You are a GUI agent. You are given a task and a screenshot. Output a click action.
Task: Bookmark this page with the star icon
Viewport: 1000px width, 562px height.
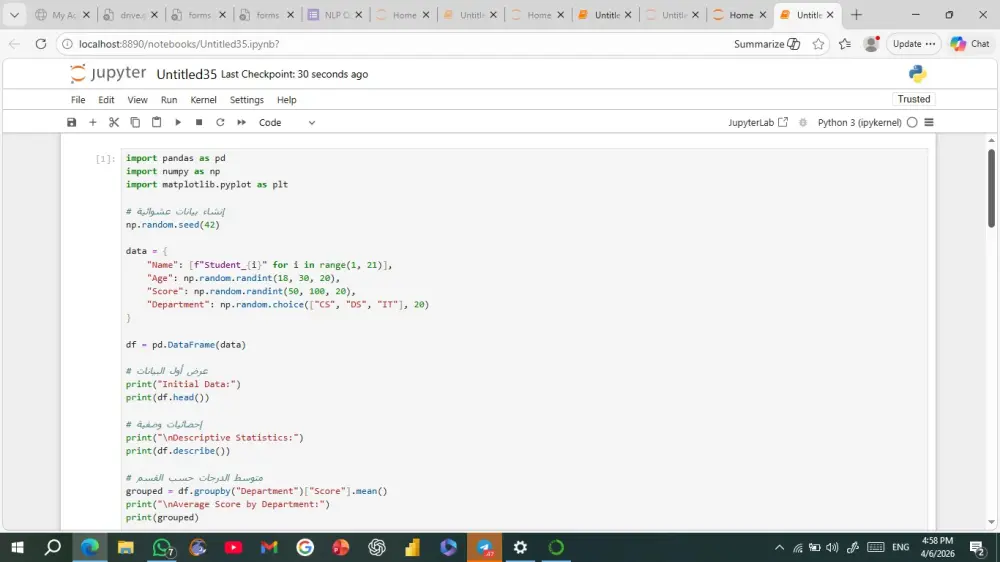818,44
